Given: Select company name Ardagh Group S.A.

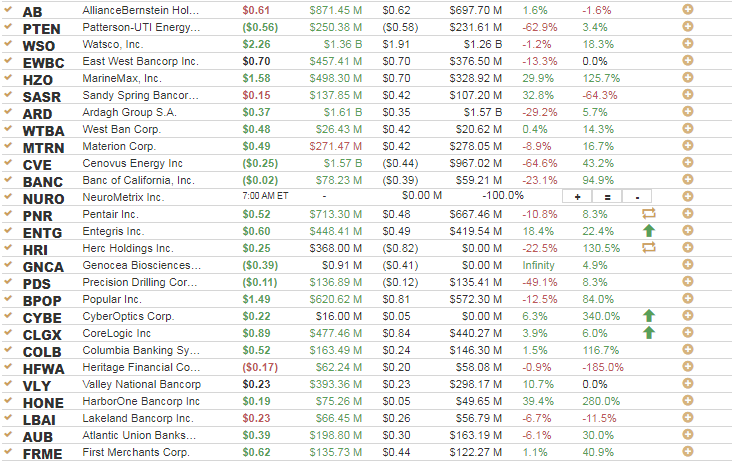Looking at the screenshot, I should (x=129, y=112).
